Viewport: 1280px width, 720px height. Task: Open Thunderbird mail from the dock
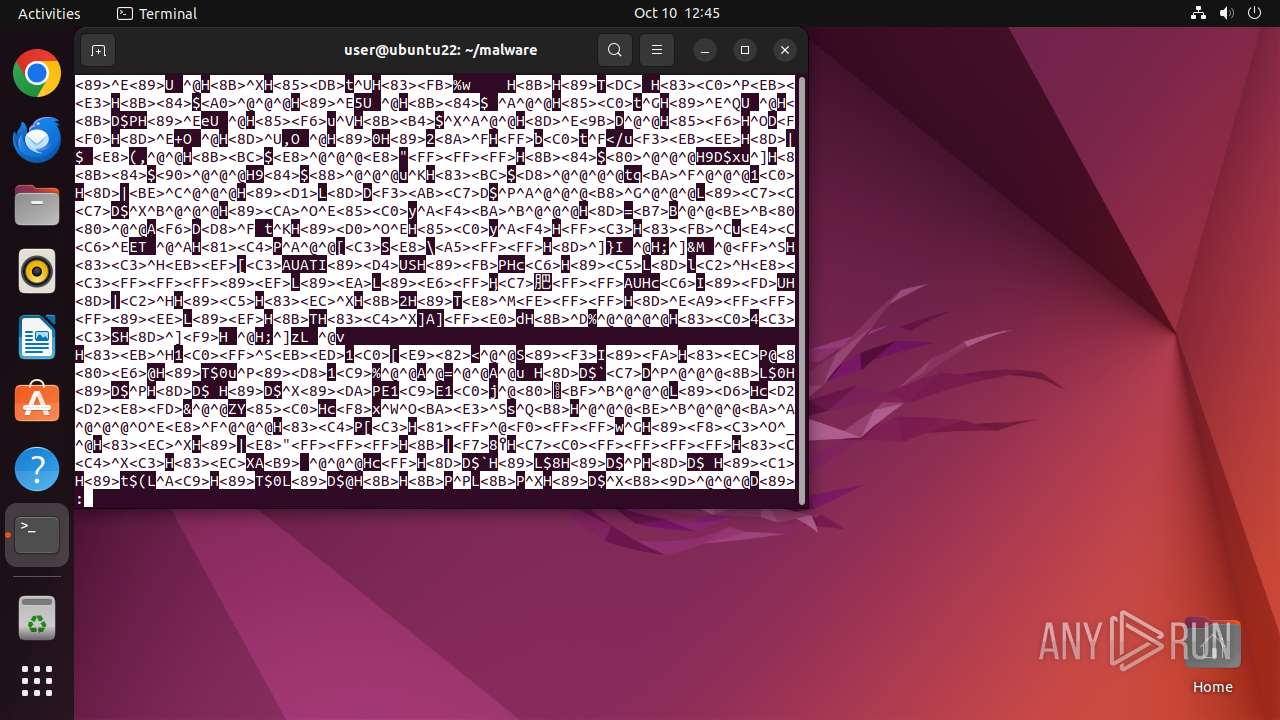point(37,139)
